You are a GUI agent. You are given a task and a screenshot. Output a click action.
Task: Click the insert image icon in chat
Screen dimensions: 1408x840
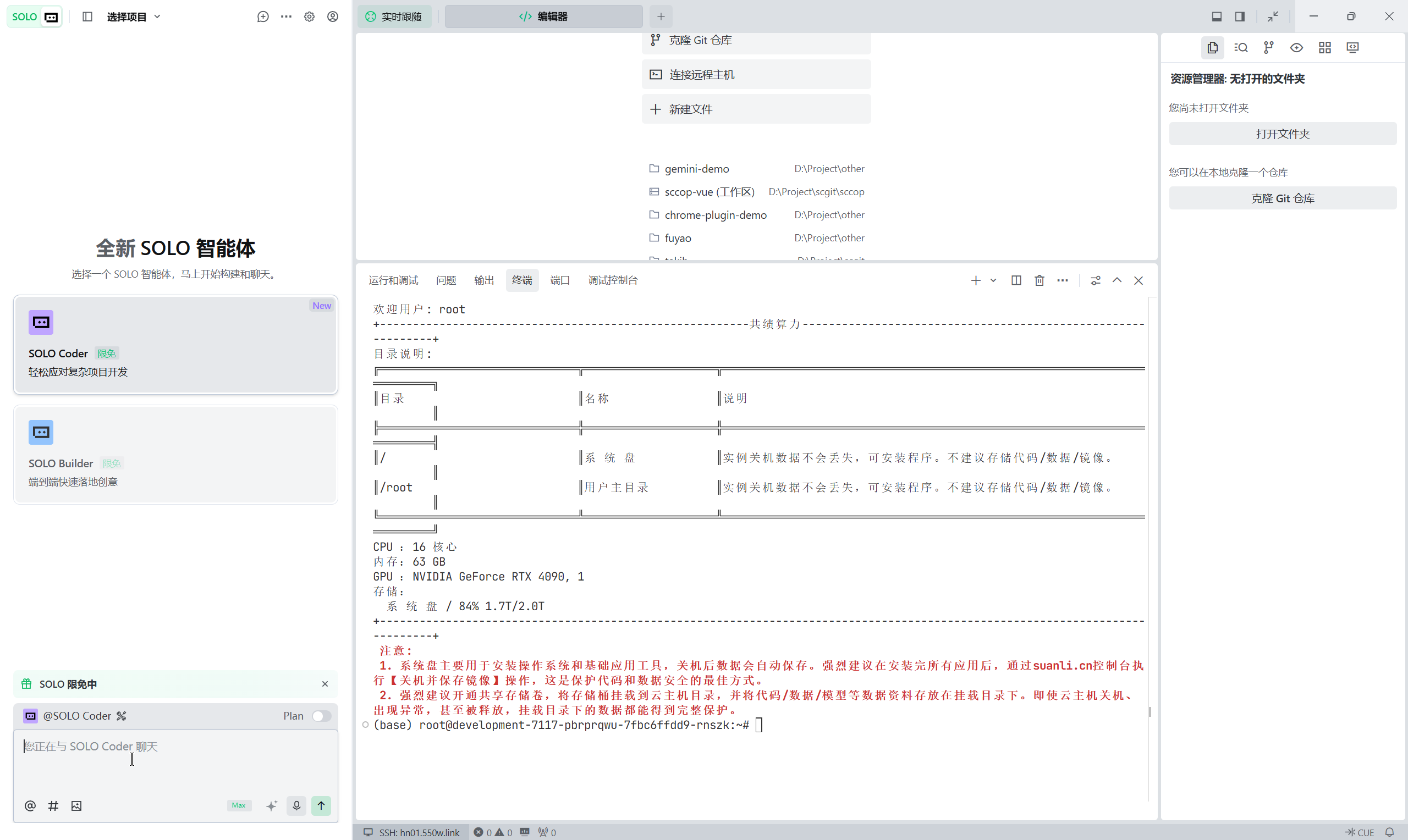pyautogui.click(x=76, y=805)
